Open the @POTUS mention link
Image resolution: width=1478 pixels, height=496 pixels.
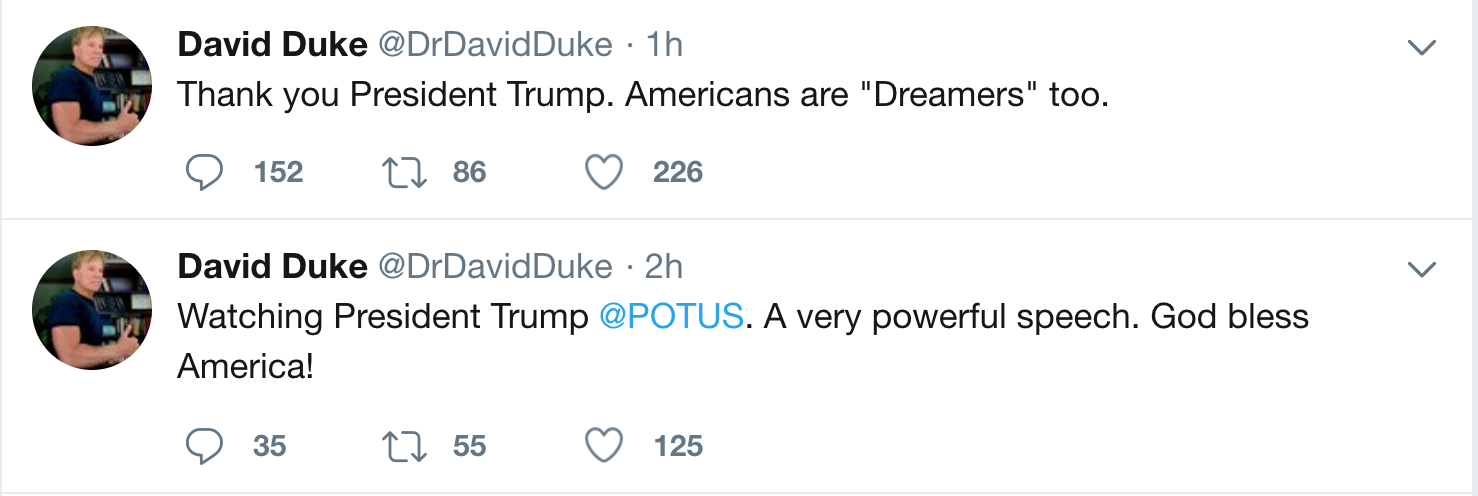coord(671,317)
